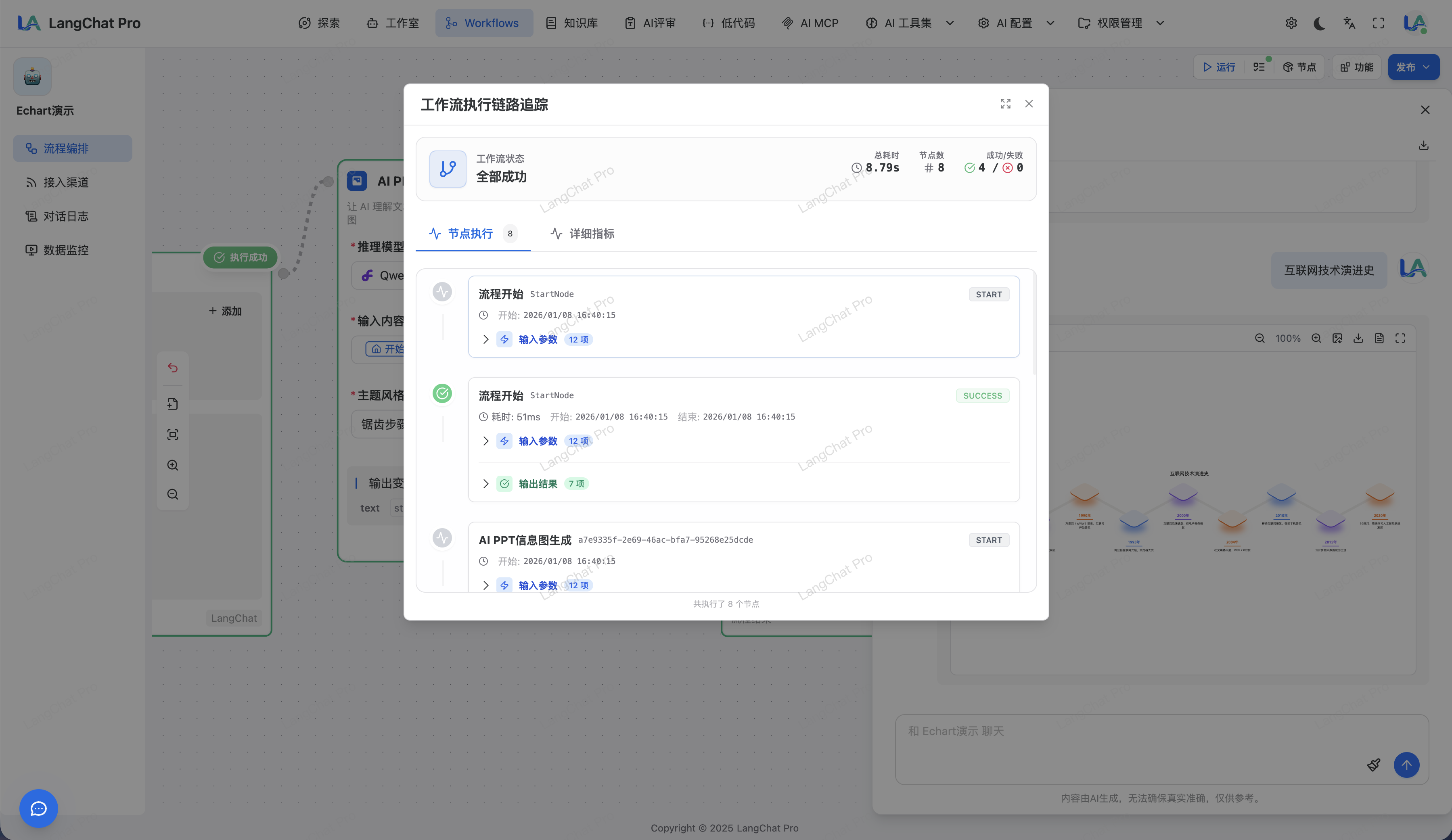Open the AI 工具集 dropdown menu
The width and height of the screenshot is (1452, 840).
coord(909,23)
